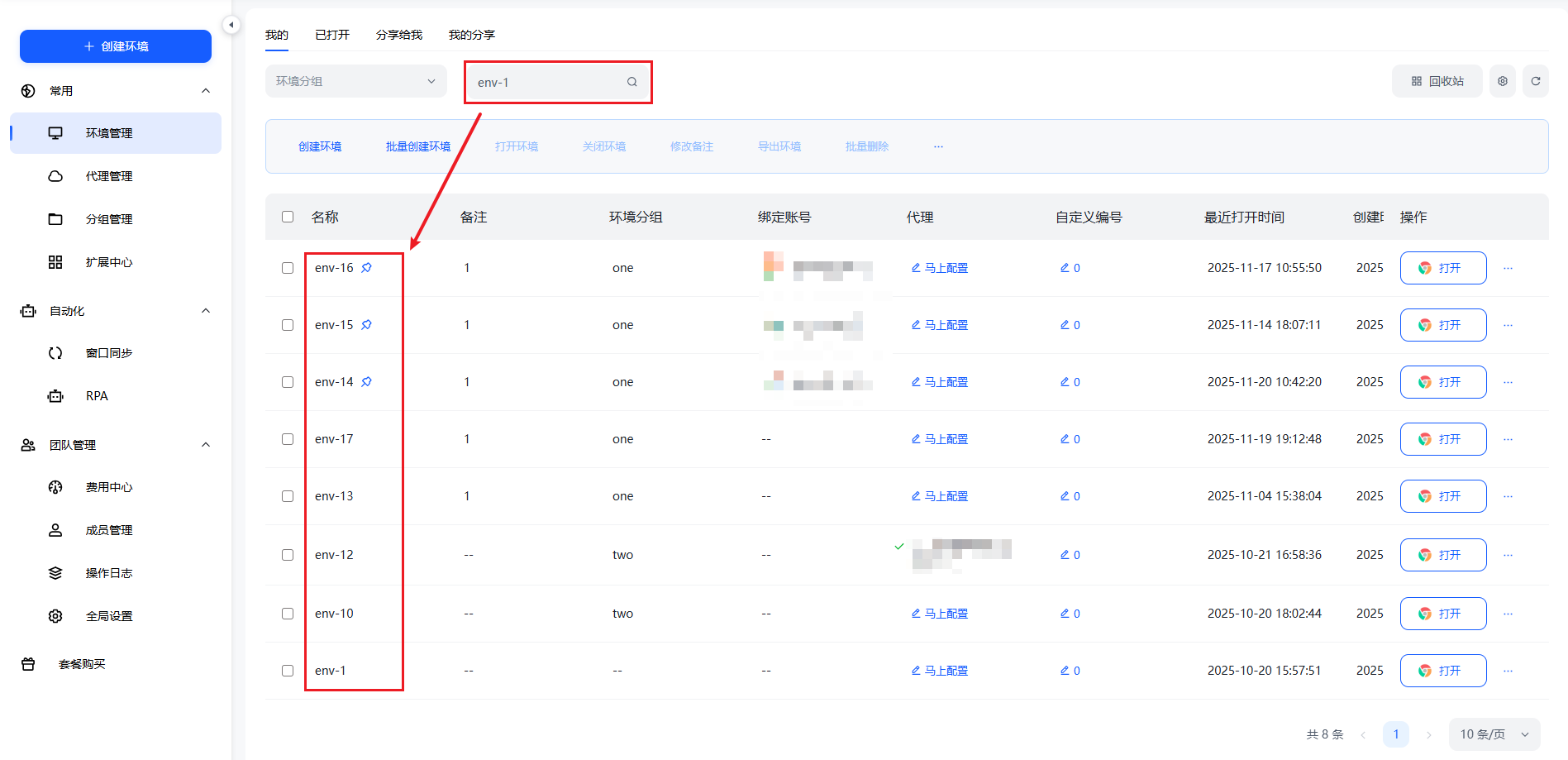Click the toolbar ellipsis for more batch actions
Viewport: 1568px width, 760px height.
pyautogui.click(x=938, y=146)
